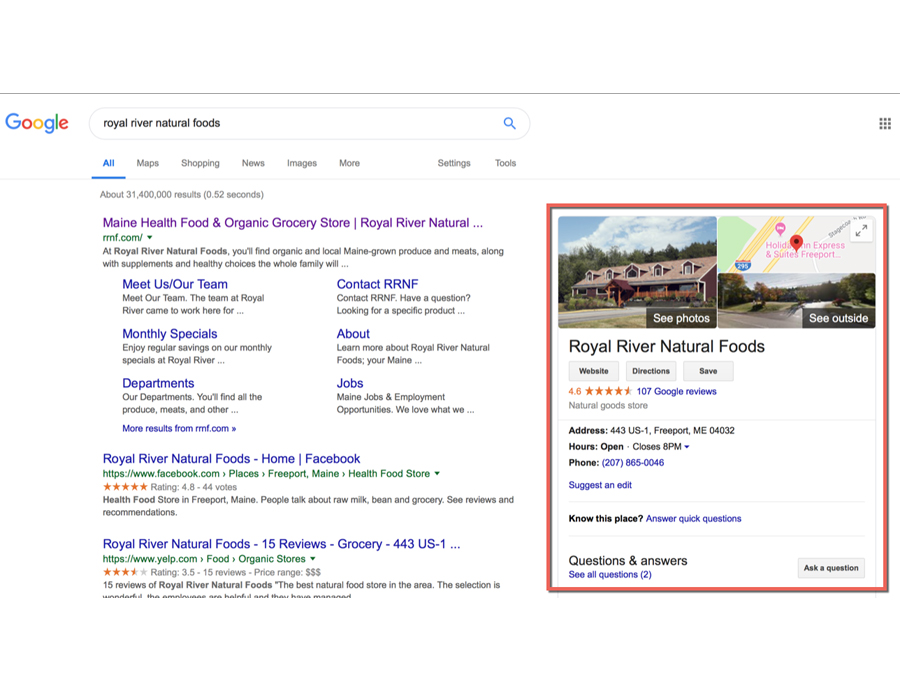This screenshot has width=900, height=700.
Task: Click inside the search query field
Action: point(290,123)
